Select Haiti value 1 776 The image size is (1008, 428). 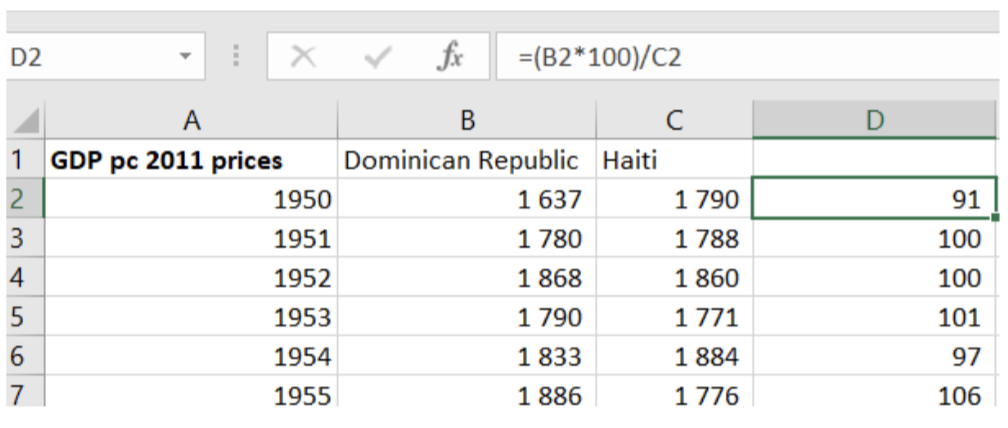point(674,392)
